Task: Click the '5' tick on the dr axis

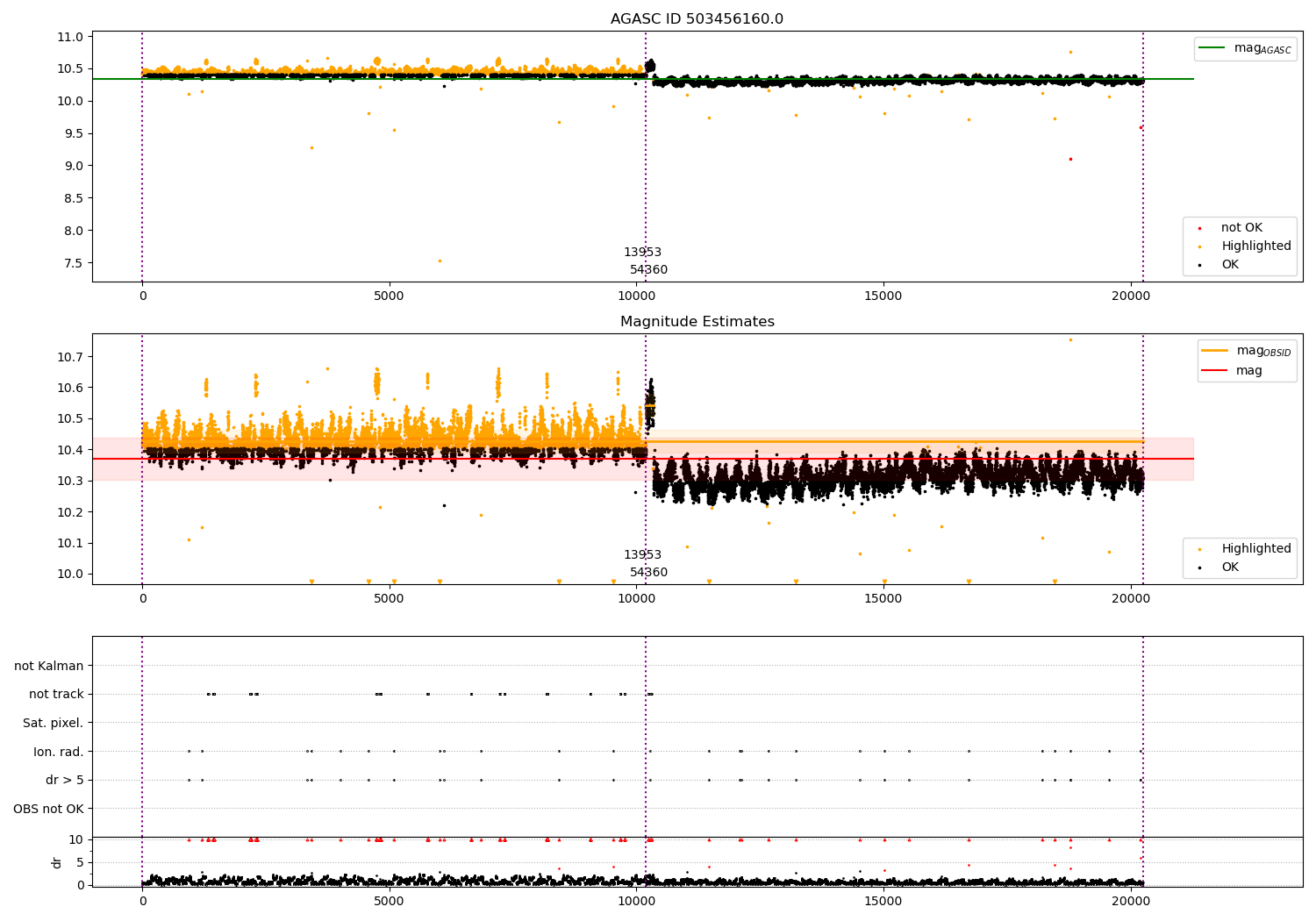Action: tap(80, 862)
